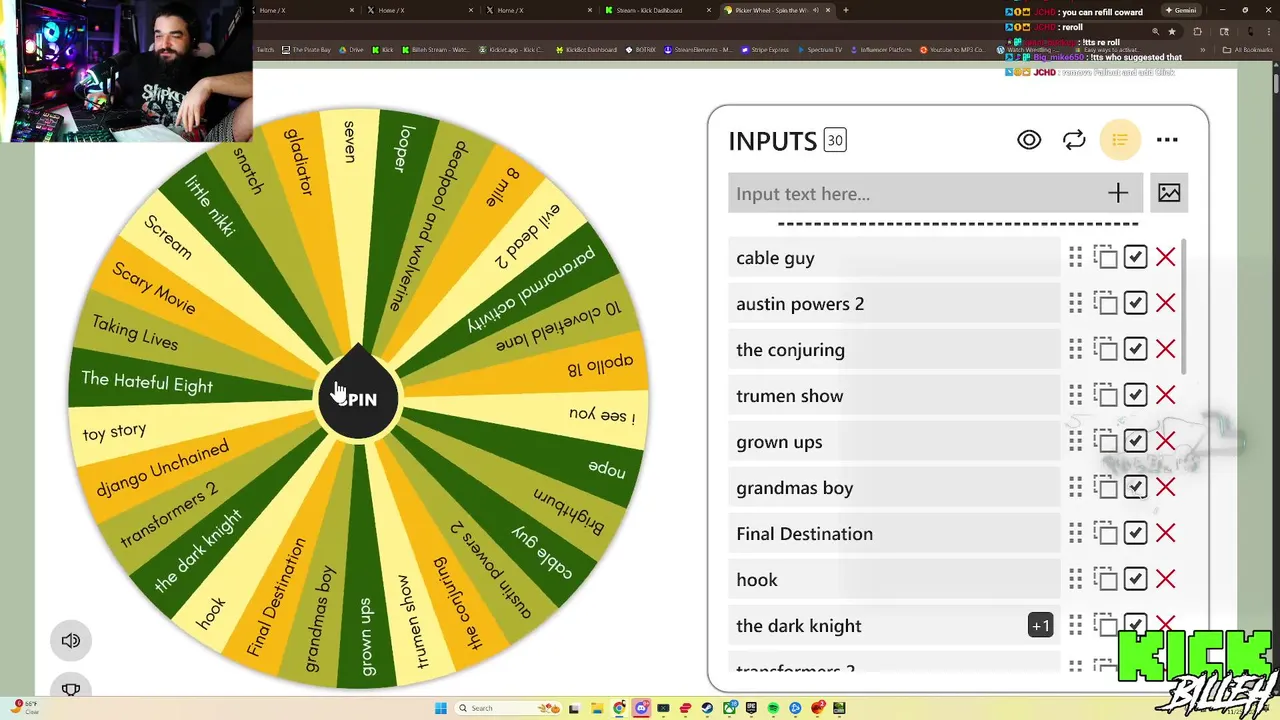Click the plus icon to add input
The width and height of the screenshot is (1280, 720).
point(1118,193)
